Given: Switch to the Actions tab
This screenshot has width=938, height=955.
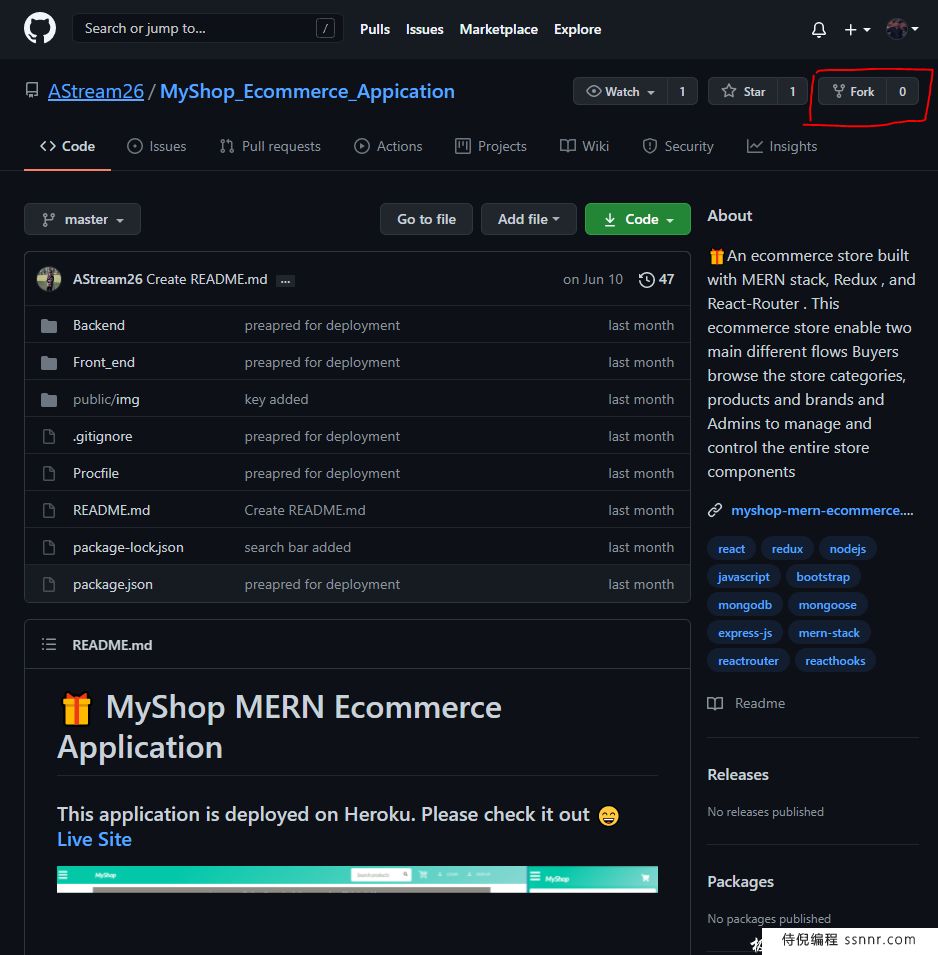Looking at the screenshot, I should pyautogui.click(x=388, y=146).
